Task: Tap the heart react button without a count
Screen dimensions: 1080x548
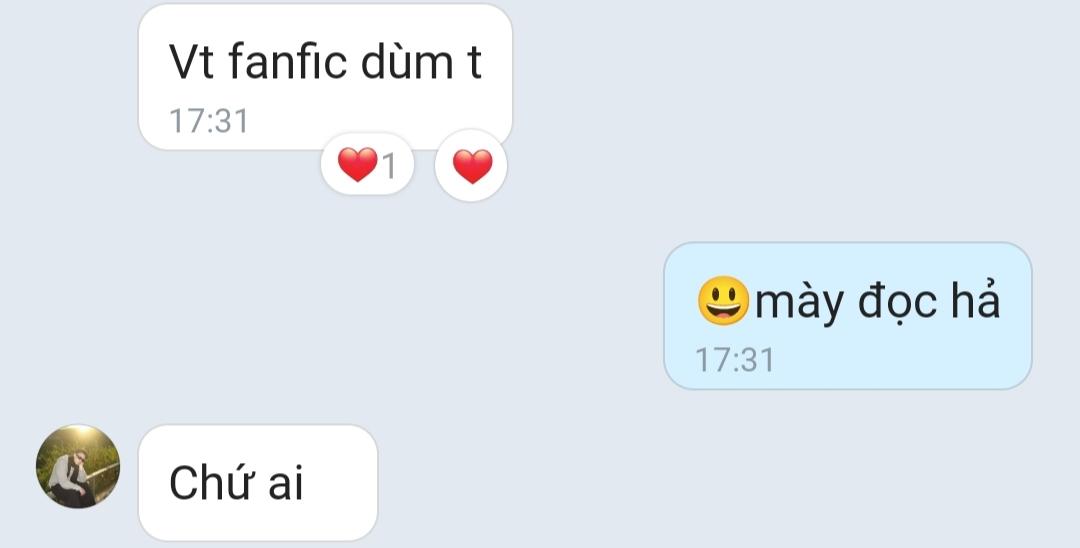Action: tap(472, 166)
